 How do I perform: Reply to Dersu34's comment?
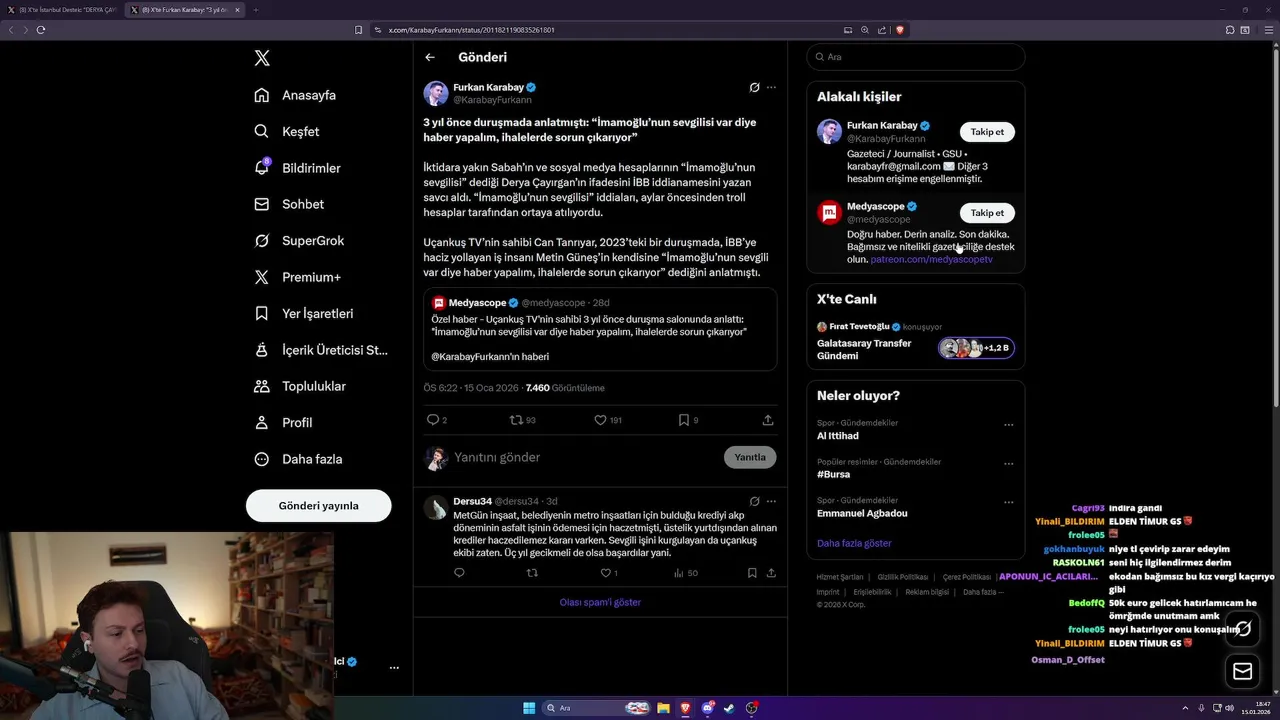[459, 573]
